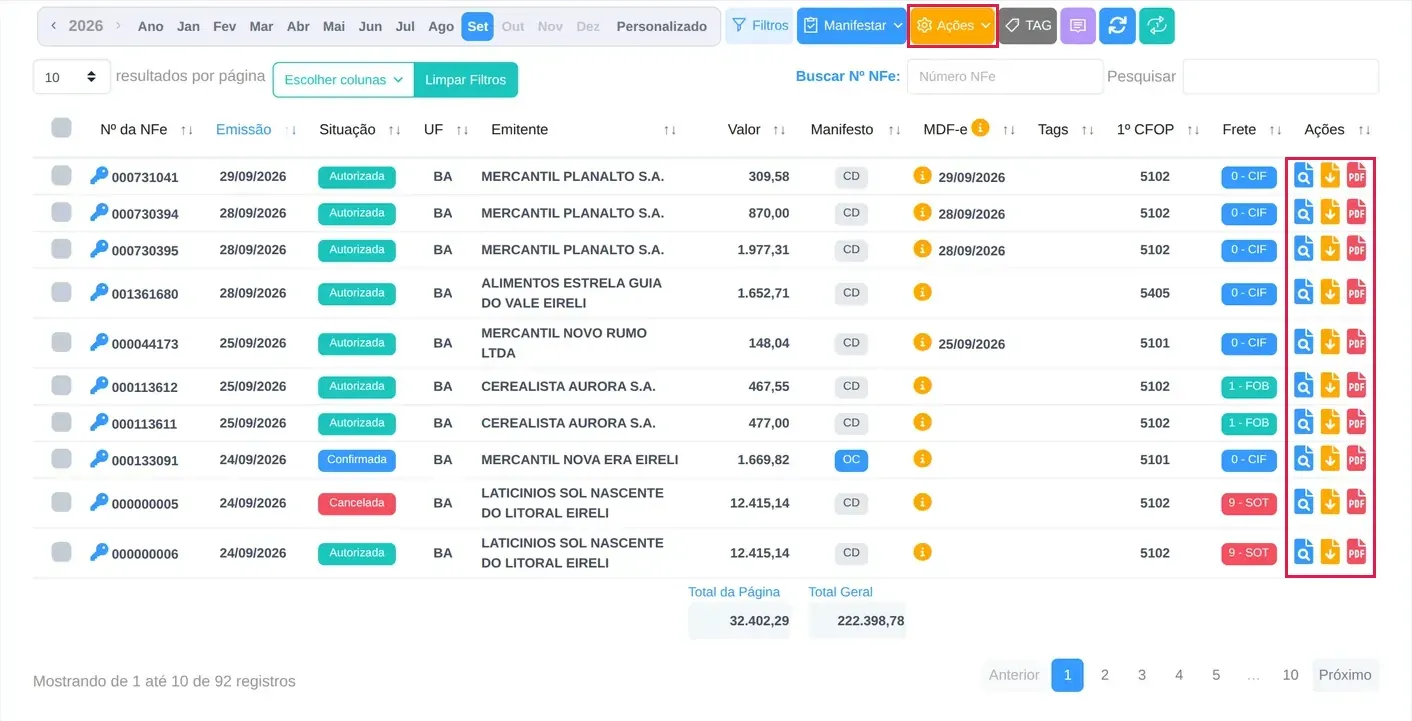
Task: Click the purple comment icon button
Action: coord(1078,26)
